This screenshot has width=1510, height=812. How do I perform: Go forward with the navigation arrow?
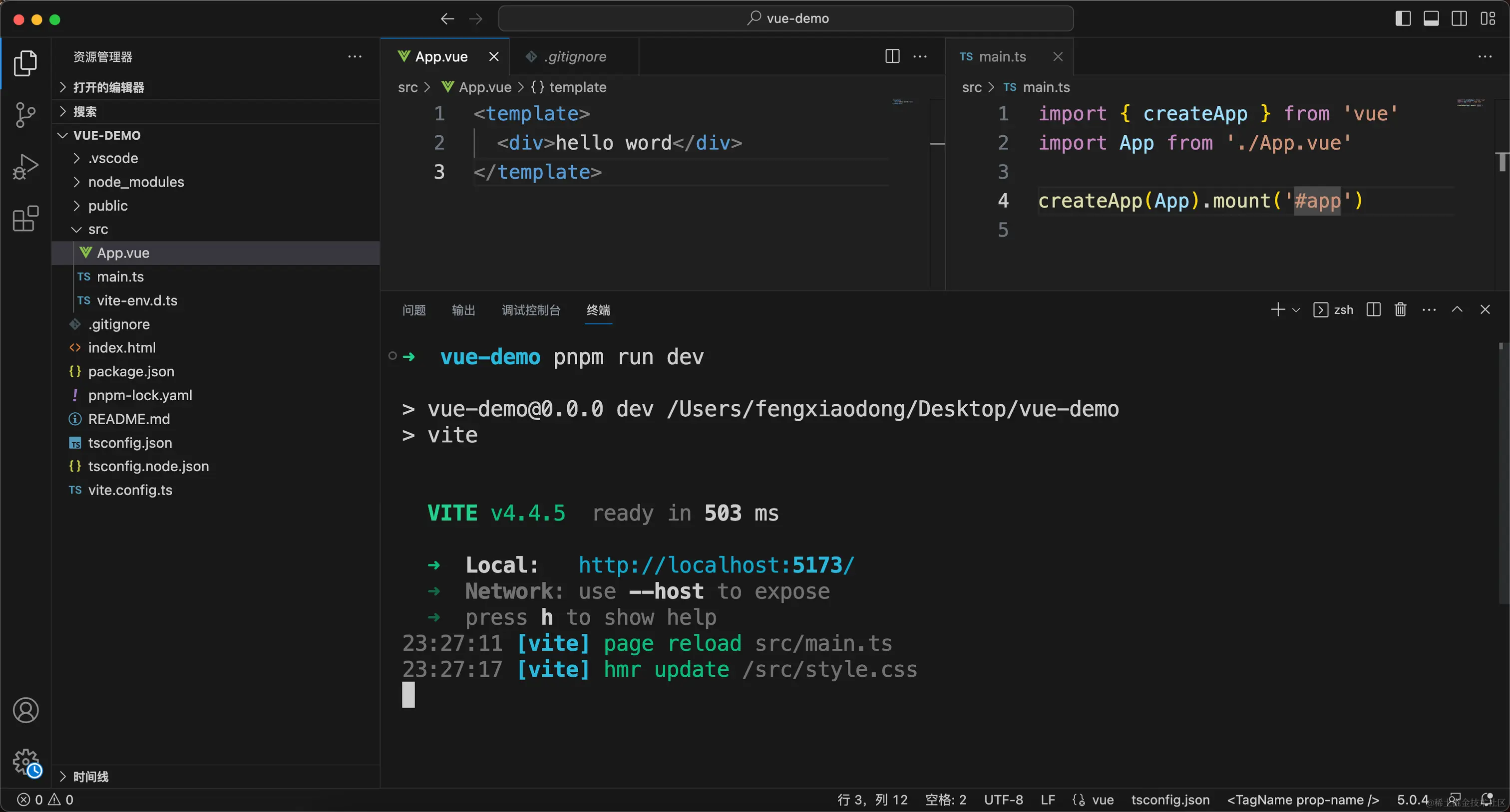(x=475, y=19)
